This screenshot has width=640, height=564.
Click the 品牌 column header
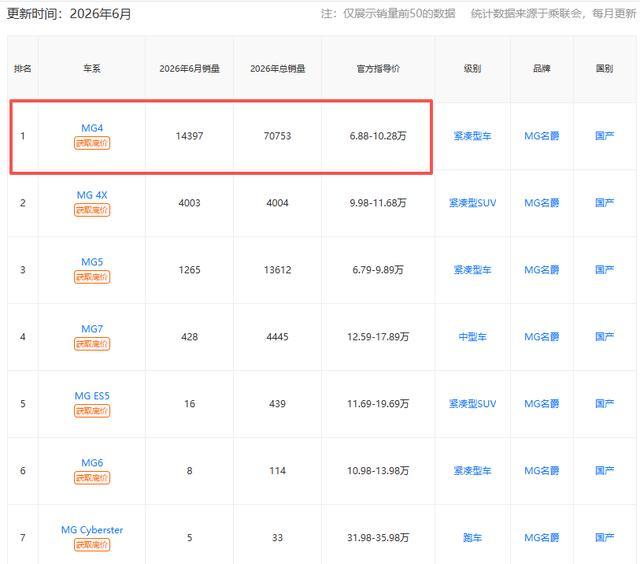pos(542,69)
